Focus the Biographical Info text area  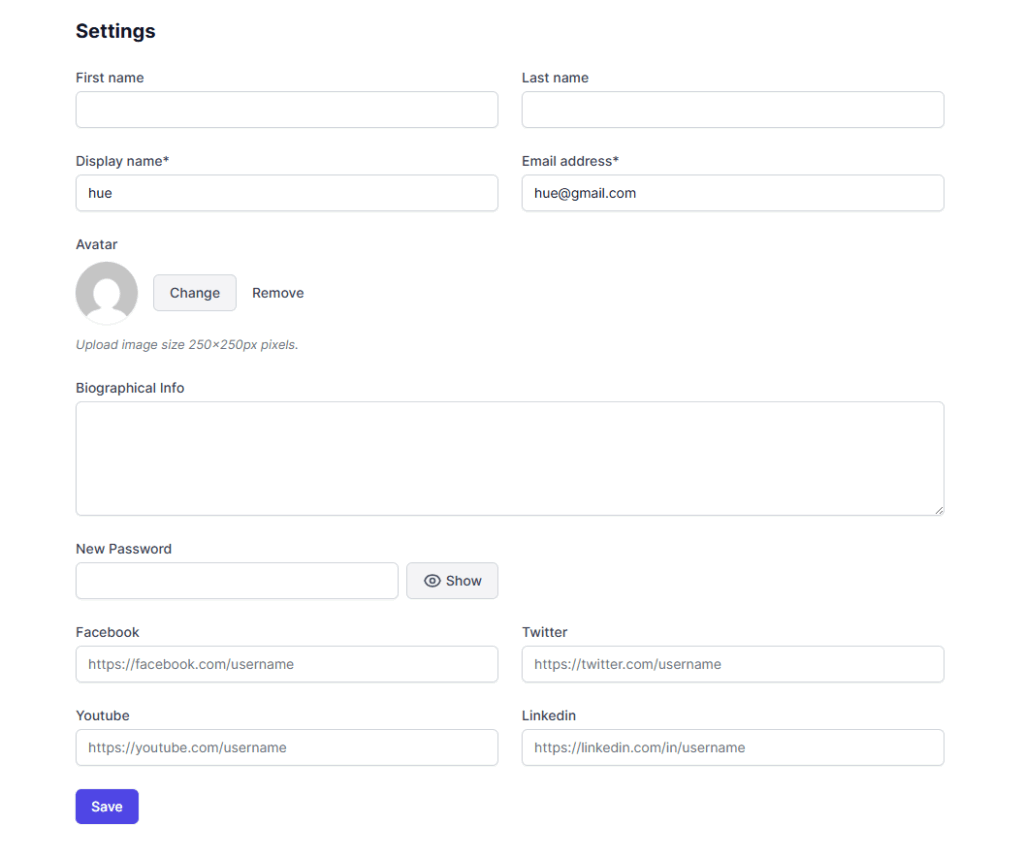pyautogui.click(x=510, y=459)
